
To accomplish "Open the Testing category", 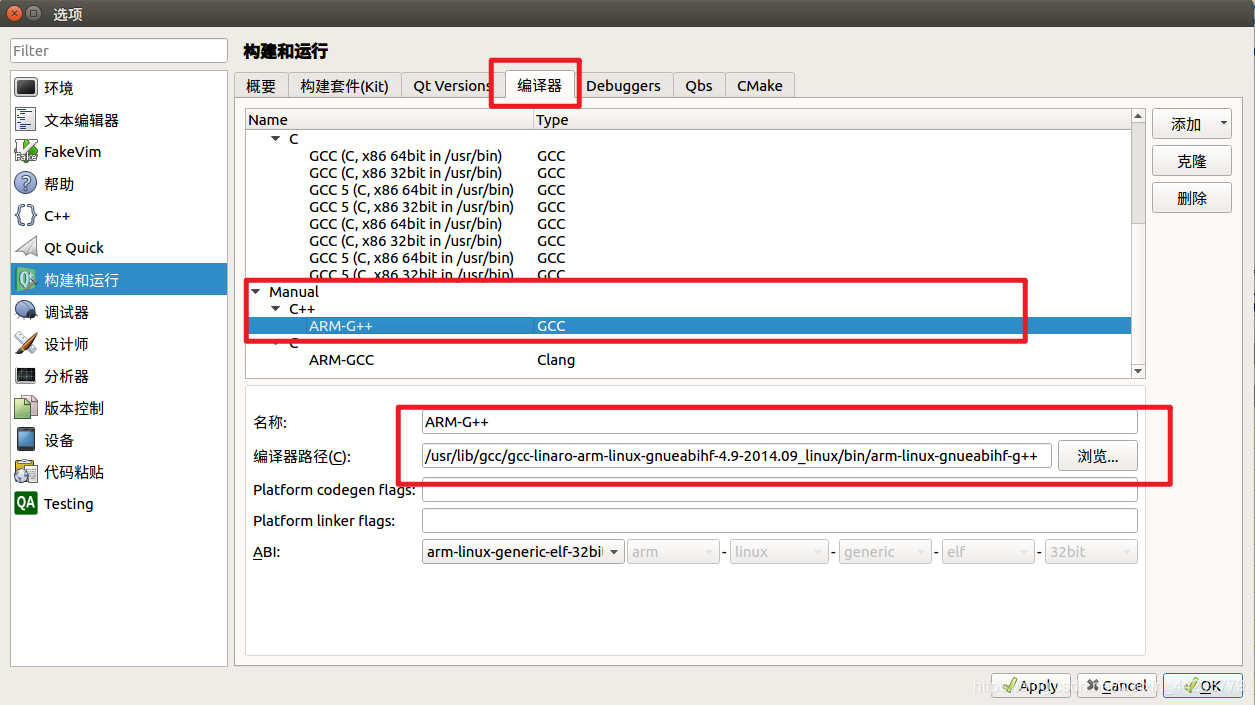I will (x=119, y=504).
